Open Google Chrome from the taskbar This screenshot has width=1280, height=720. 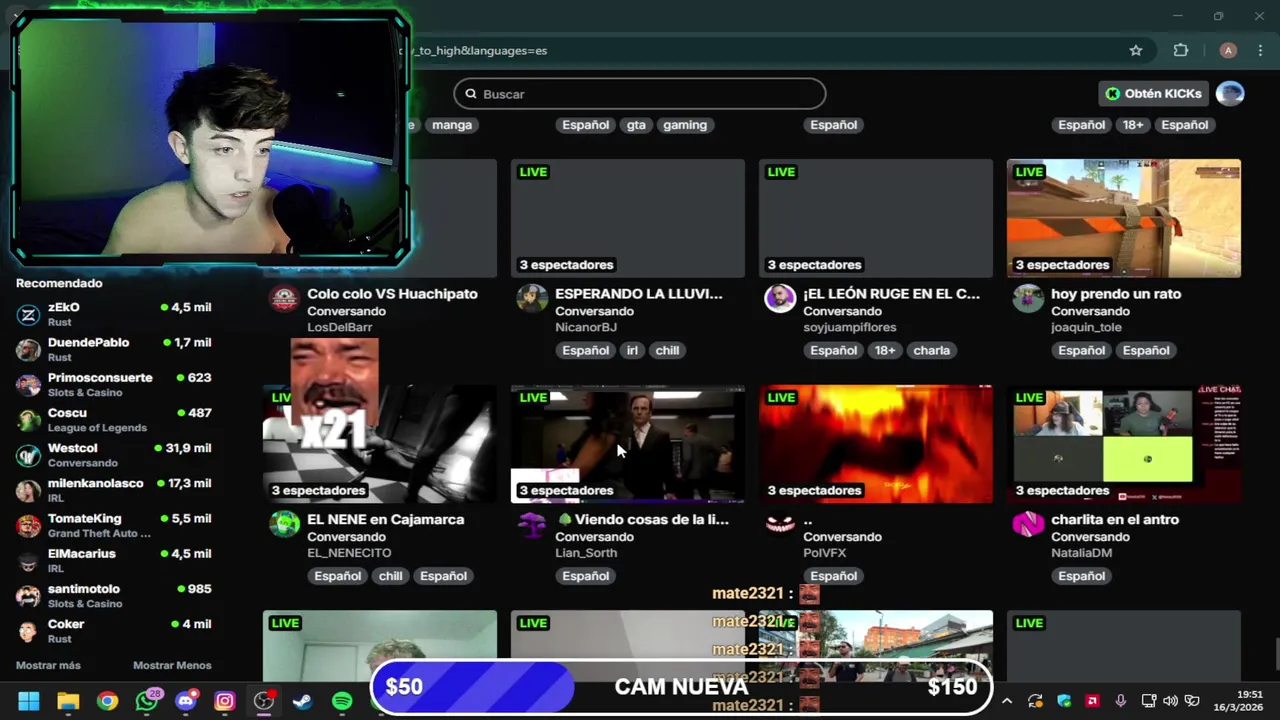[x=107, y=701]
